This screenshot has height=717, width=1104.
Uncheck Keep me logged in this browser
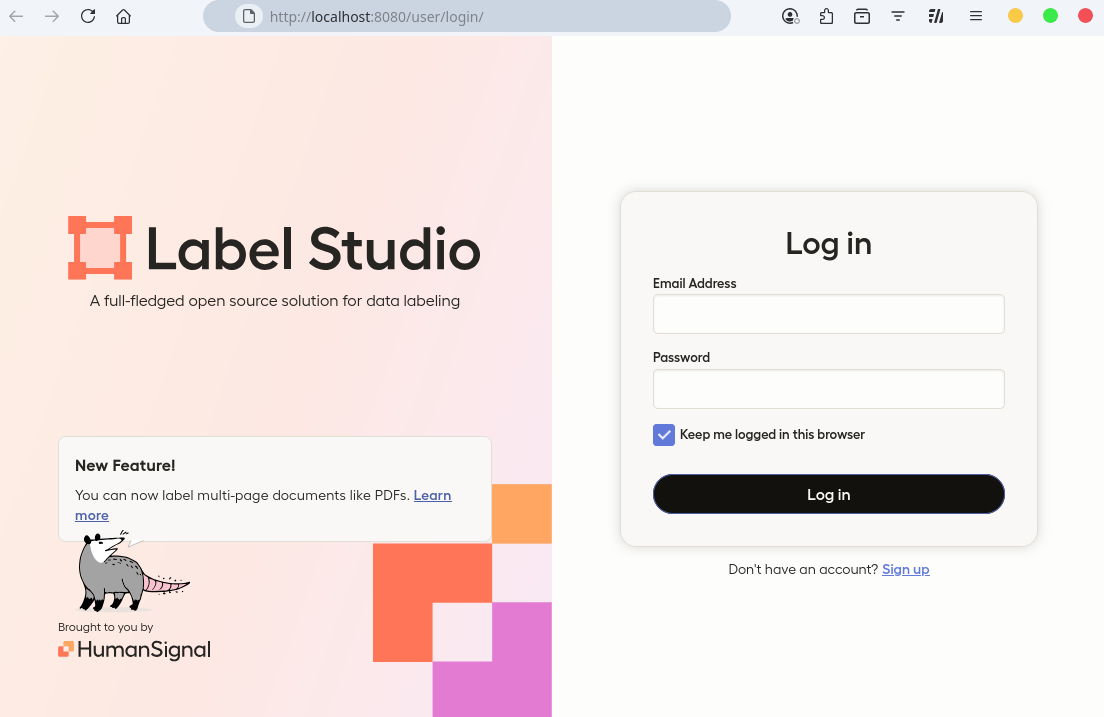coord(664,435)
